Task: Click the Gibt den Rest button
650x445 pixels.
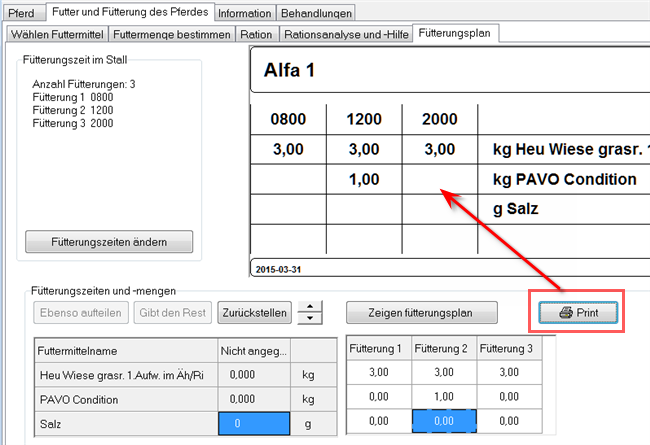Action: [172, 313]
